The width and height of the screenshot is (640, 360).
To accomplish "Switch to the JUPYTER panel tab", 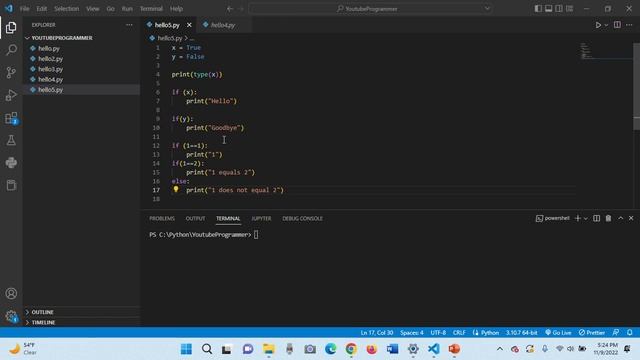I will tap(261, 218).
